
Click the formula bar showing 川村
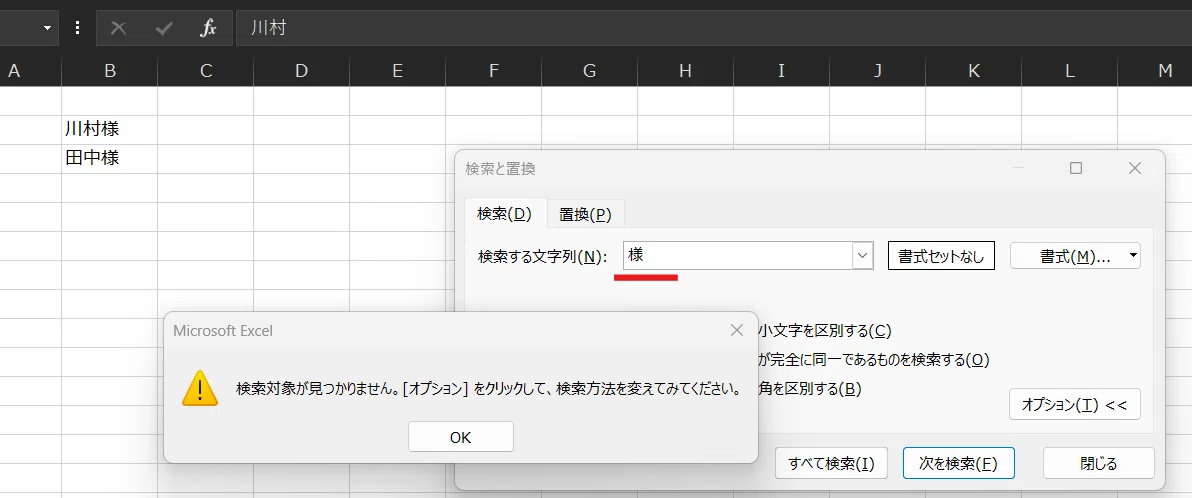click(x=713, y=28)
